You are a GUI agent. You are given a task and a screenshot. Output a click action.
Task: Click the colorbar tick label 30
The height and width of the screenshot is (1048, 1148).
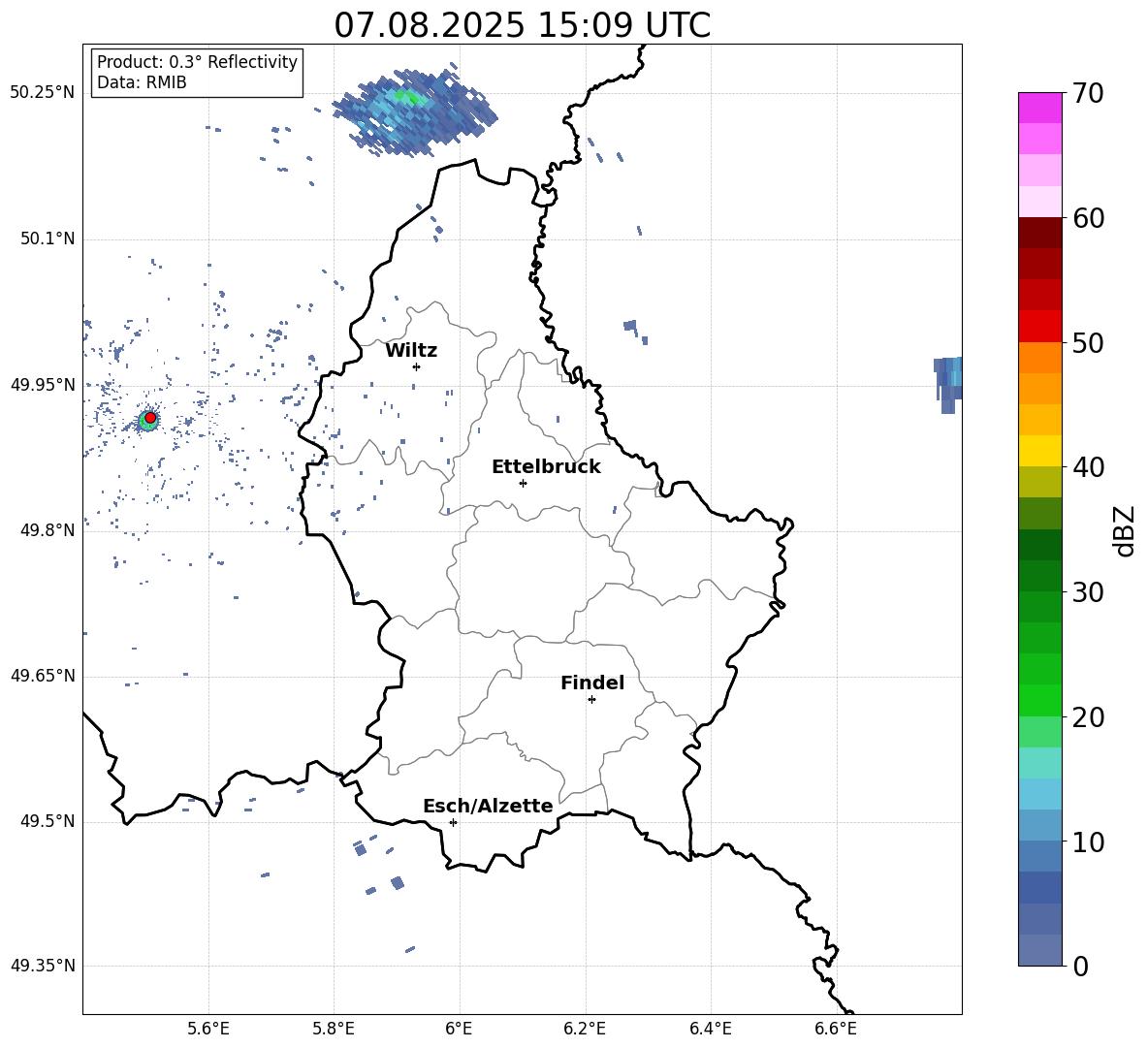click(x=1089, y=592)
